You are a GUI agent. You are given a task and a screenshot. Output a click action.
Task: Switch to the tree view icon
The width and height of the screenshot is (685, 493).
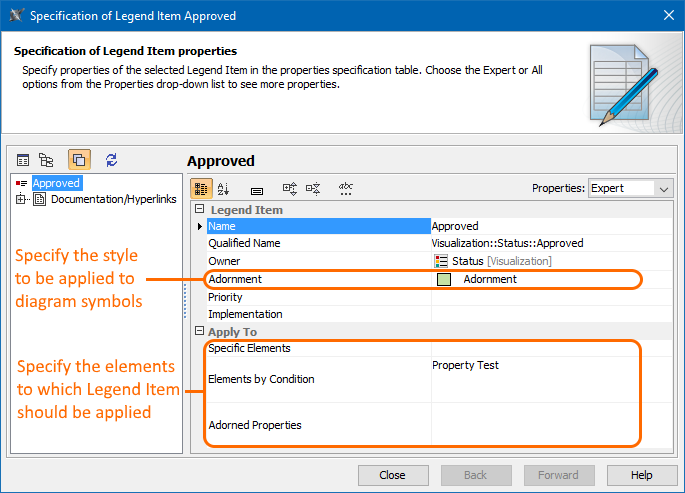[x=46, y=160]
